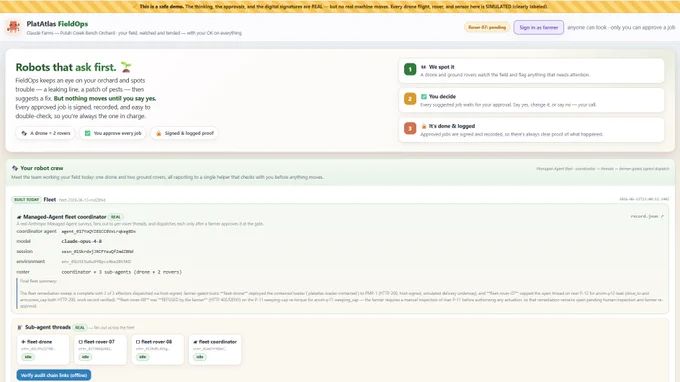Click the PlatAtlas FieldOps robot logo icon
The image size is (680, 382).
click(13, 27)
